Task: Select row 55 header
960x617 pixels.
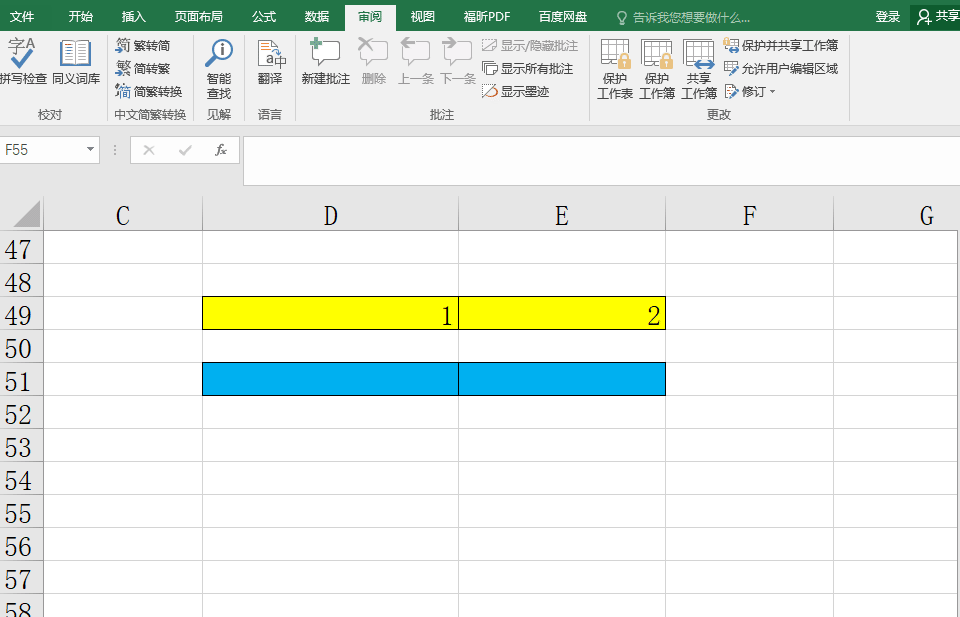Action: 21,513
